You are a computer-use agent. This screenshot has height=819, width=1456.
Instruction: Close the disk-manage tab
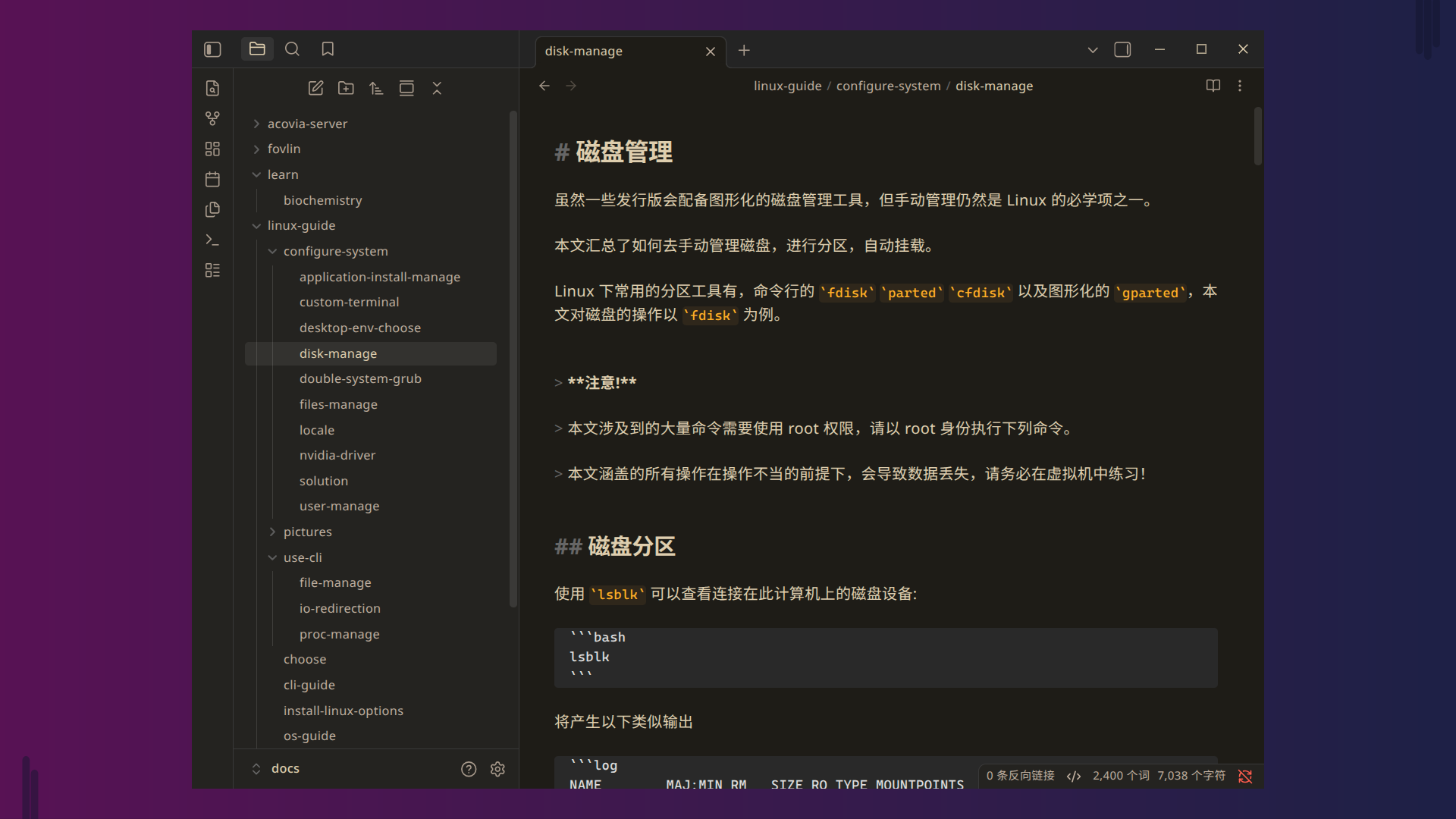tap(711, 52)
